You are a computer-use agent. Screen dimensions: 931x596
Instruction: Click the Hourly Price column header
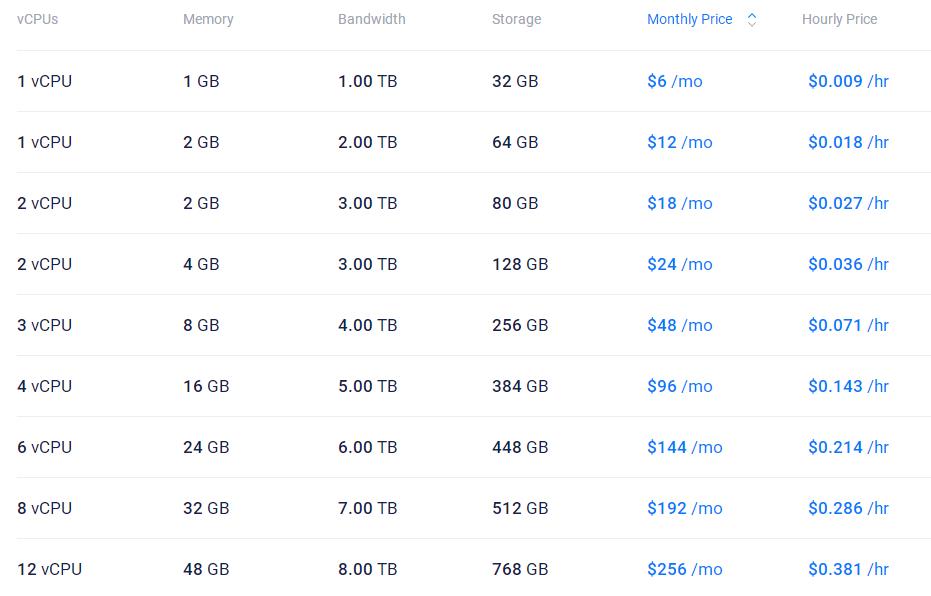(x=839, y=19)
